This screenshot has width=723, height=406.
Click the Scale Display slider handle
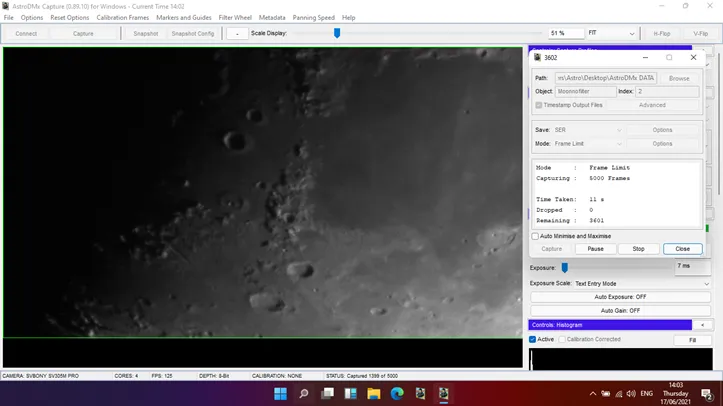[x=337, y=33]
